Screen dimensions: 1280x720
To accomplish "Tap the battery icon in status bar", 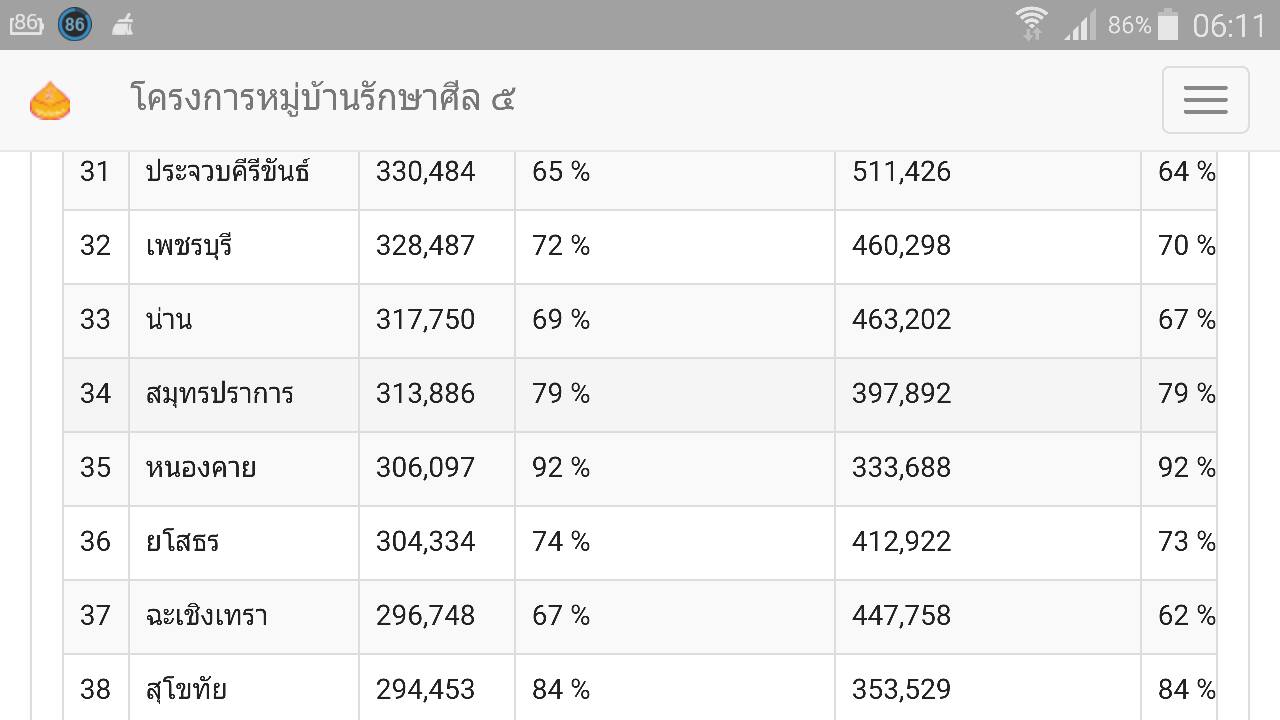I will point(1168,24).
